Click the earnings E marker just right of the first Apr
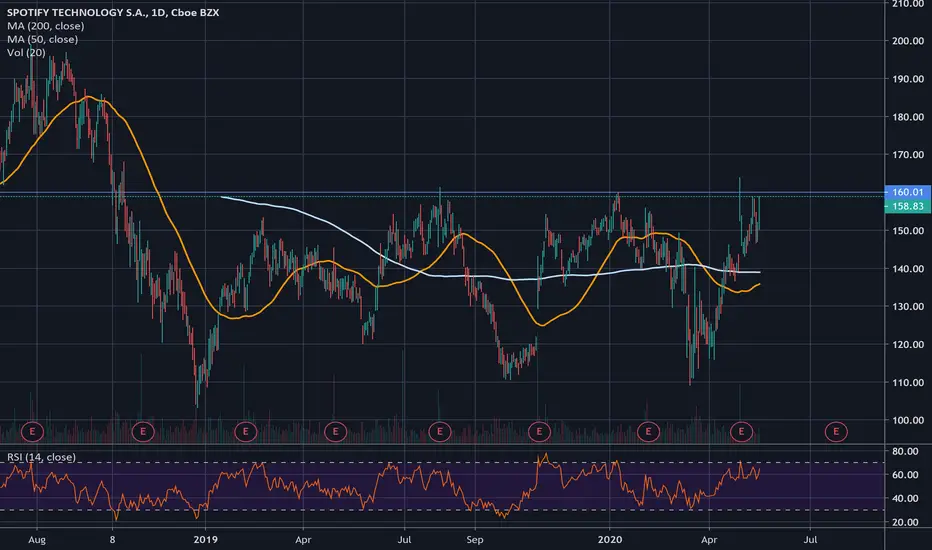 (335, 432)
